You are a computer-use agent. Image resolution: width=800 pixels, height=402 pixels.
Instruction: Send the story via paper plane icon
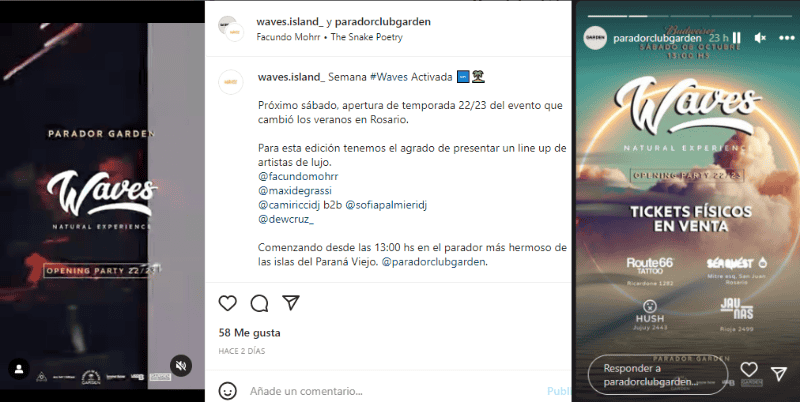(x=779, y=374)
